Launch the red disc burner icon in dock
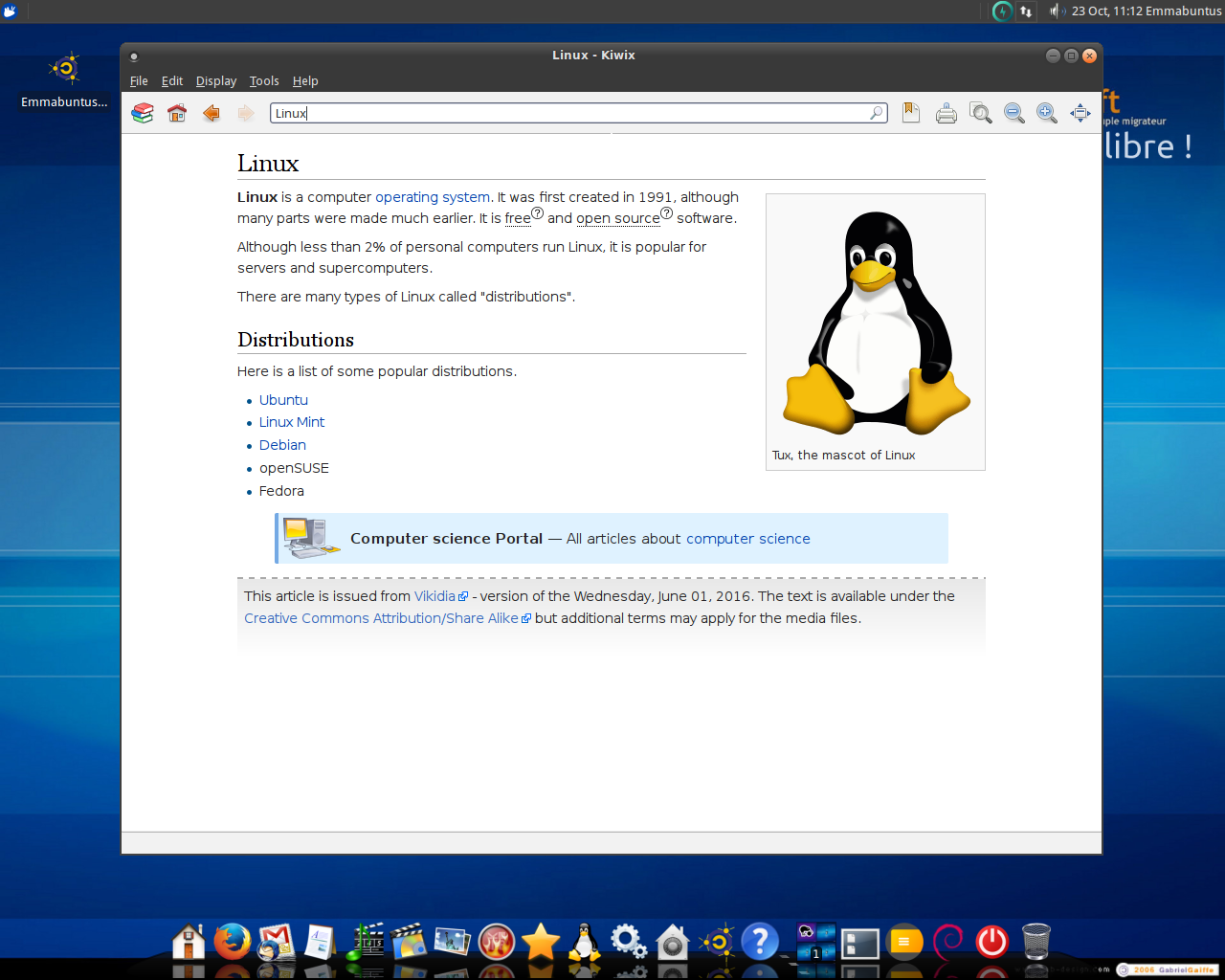The height and width of the screenshot is (980, 1225). coord(497,943)
